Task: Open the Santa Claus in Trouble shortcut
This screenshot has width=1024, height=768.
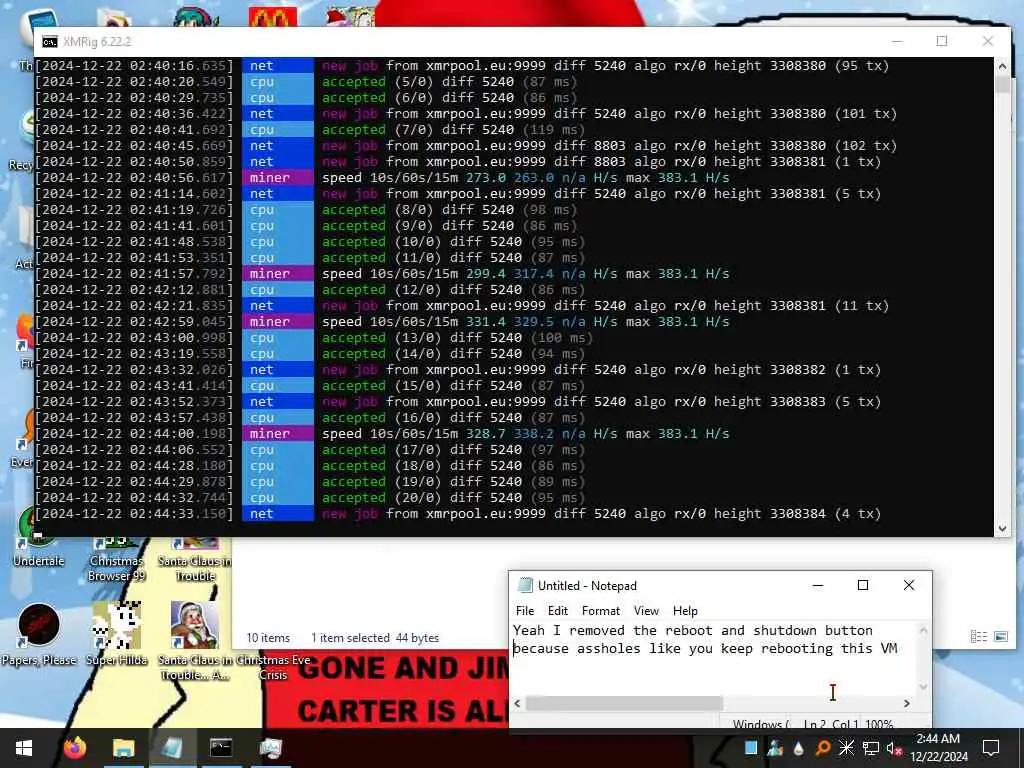Action: point(195,559)
